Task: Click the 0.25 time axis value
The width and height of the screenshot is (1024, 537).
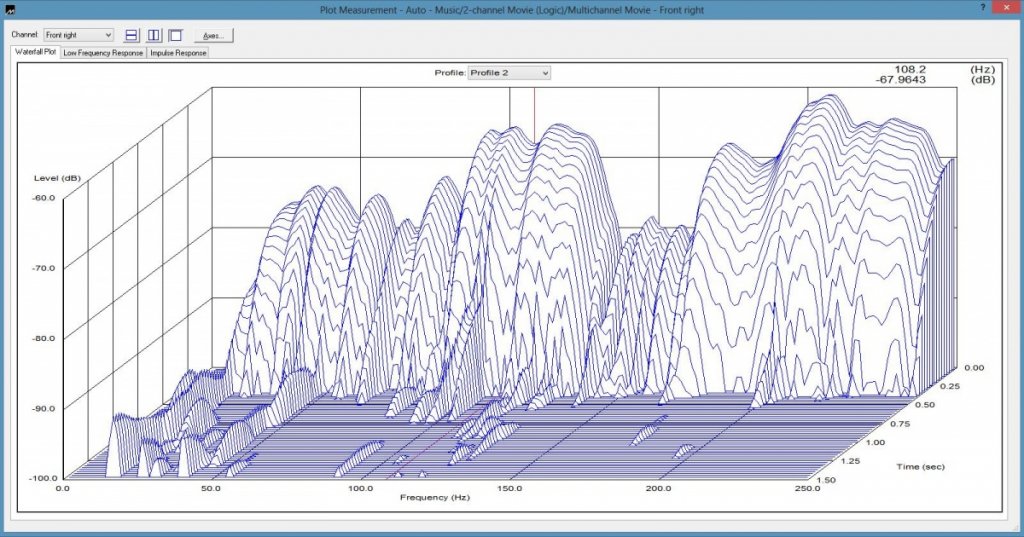Action: [950, 386]
